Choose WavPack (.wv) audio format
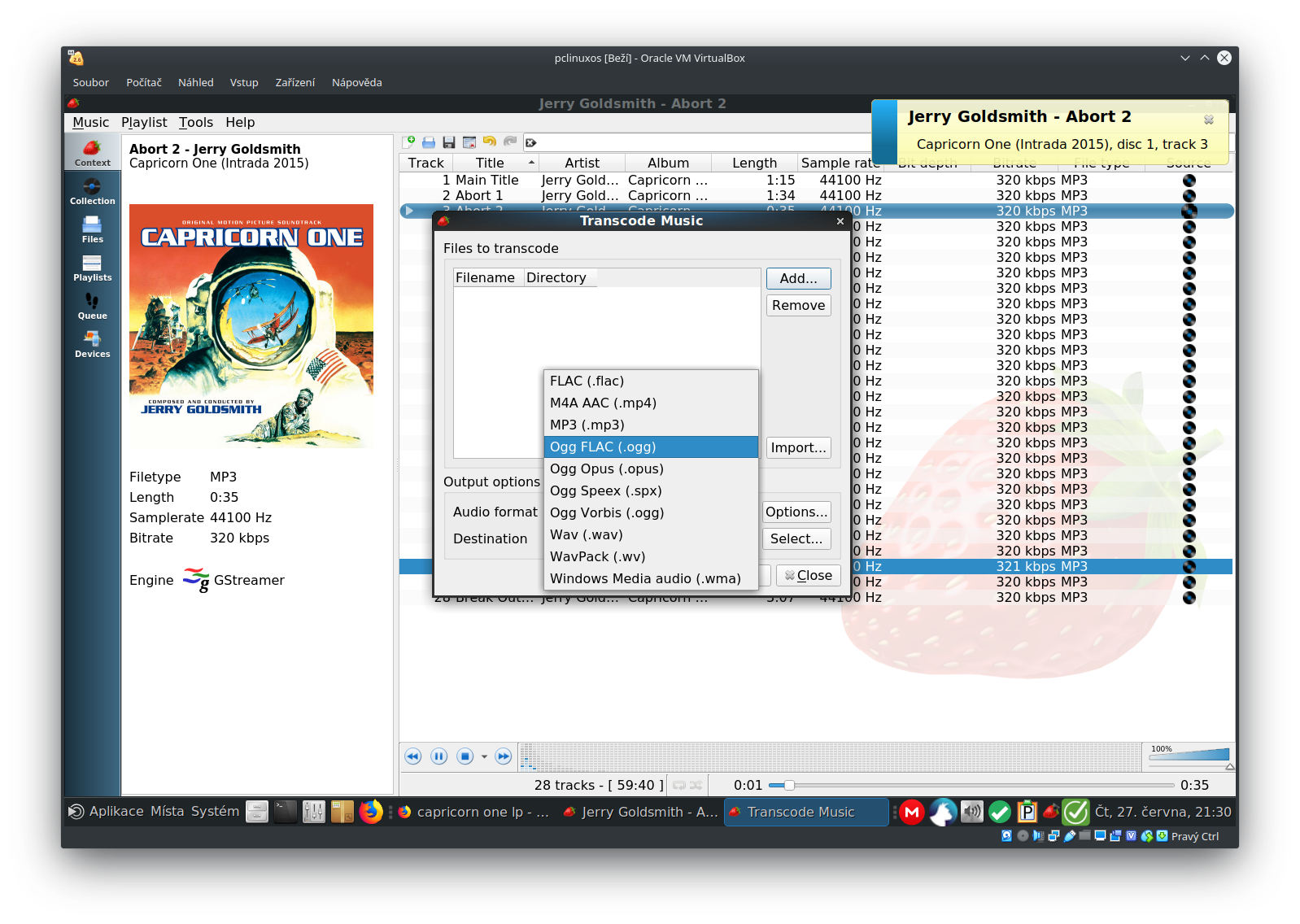1300x924 pixels. point(651,557)
